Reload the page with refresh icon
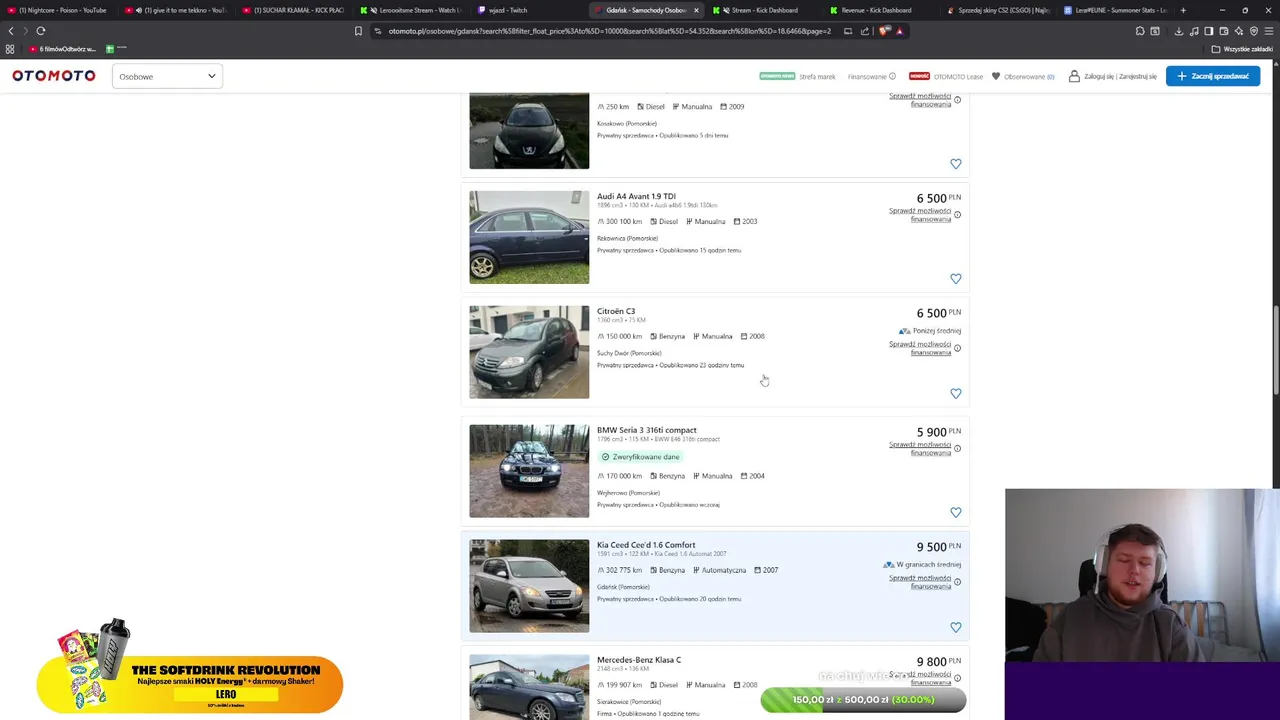Screen dimensions: 1280x720 click(x=41, y=31)
